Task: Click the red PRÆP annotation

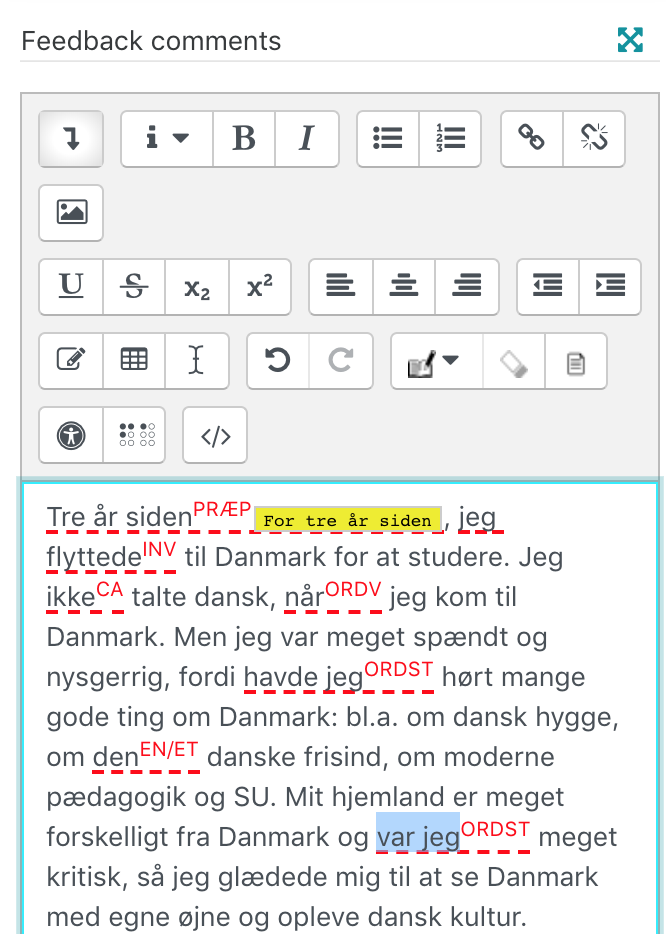Action: coord(222,510)
